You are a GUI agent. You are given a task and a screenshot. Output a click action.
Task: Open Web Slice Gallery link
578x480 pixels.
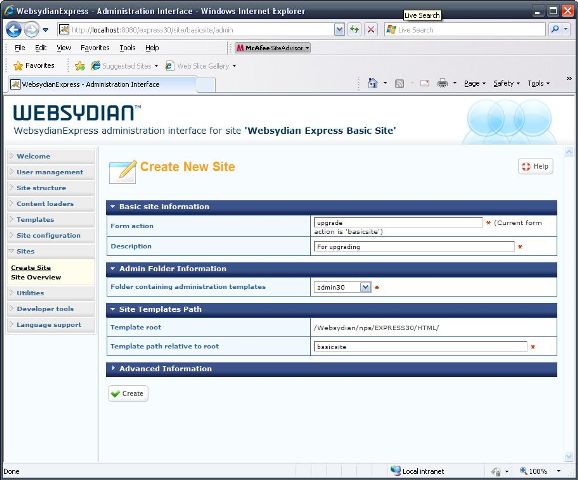click(201, 66)
